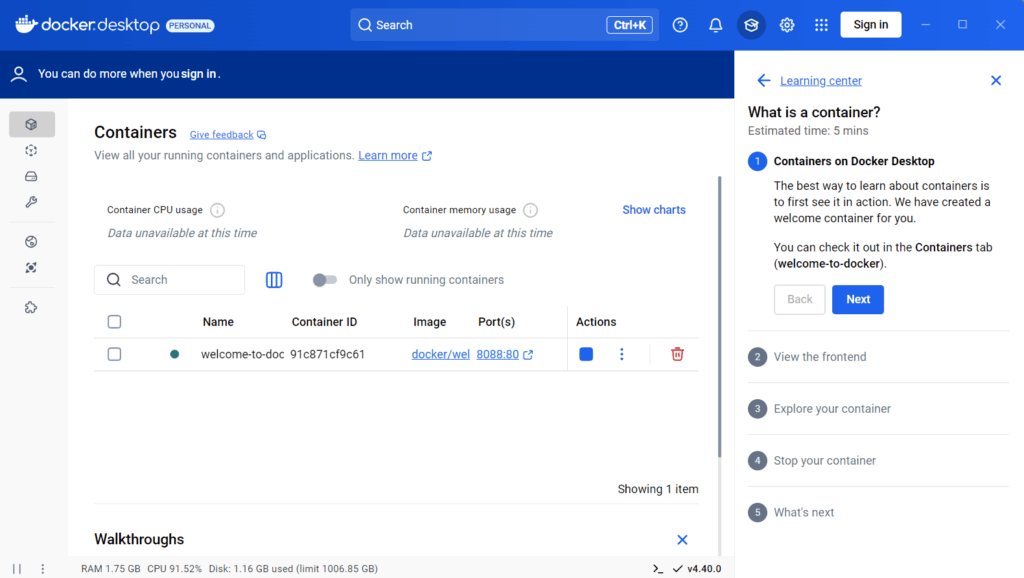Sort by the Port(s) column header
1024x578 pixels.
[496, 322]
